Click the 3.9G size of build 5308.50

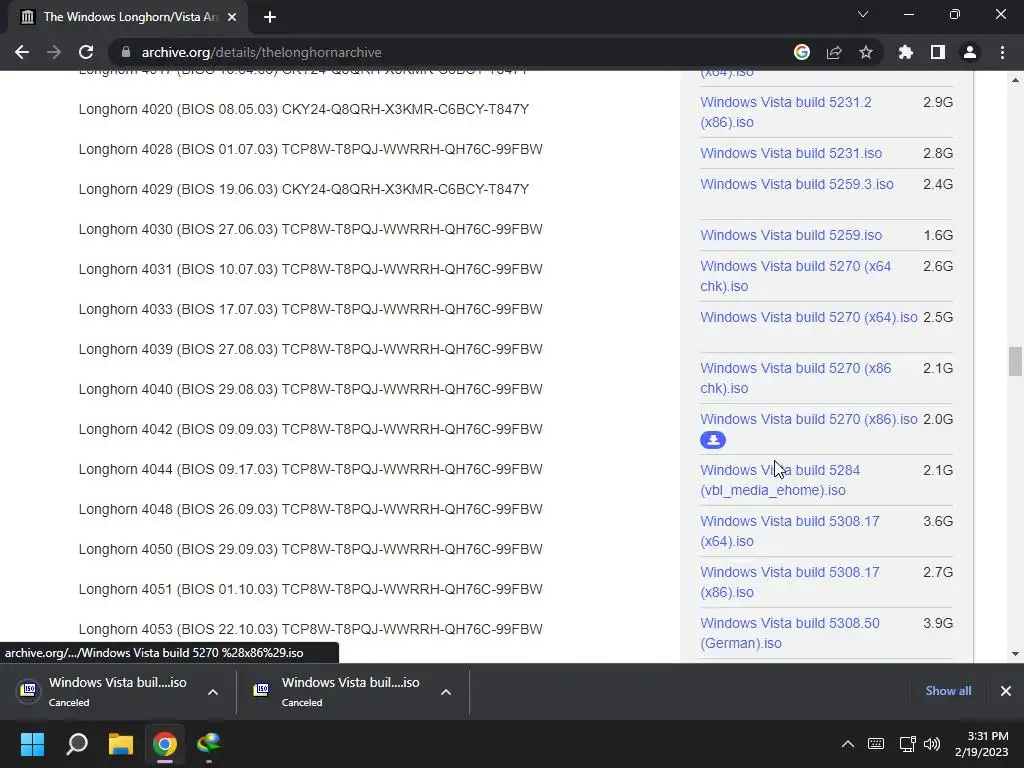938,623
